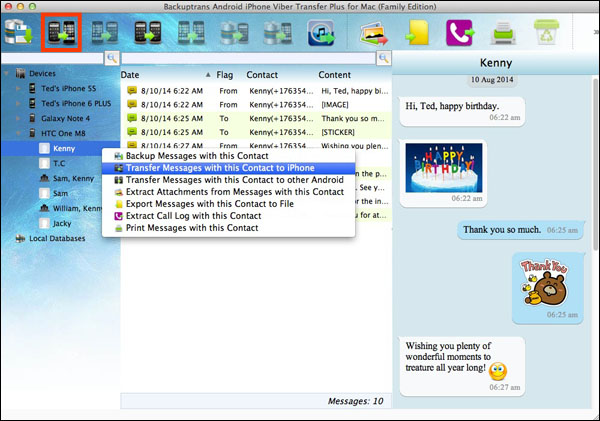Expand Ted's iPhone 6 PLUS tree node
This screenshot has width=600, height=421.
point(18,103)
